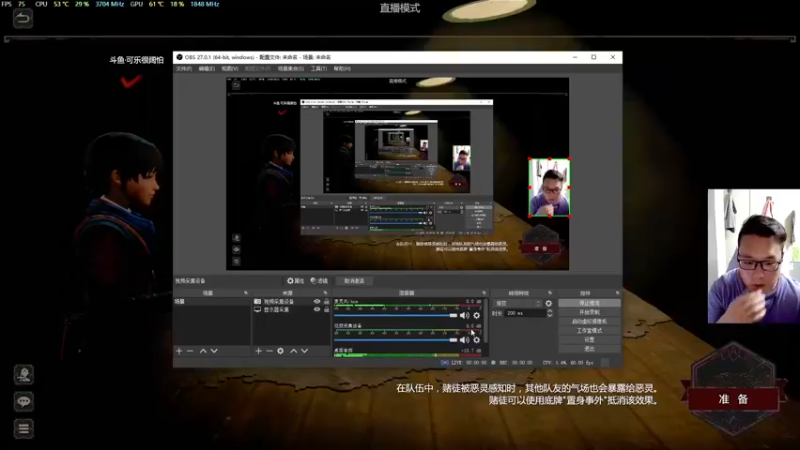Mute the 麦克风/Aux speaker icon
The height and width of the screenshot is (450, 800).
point(464,315)
